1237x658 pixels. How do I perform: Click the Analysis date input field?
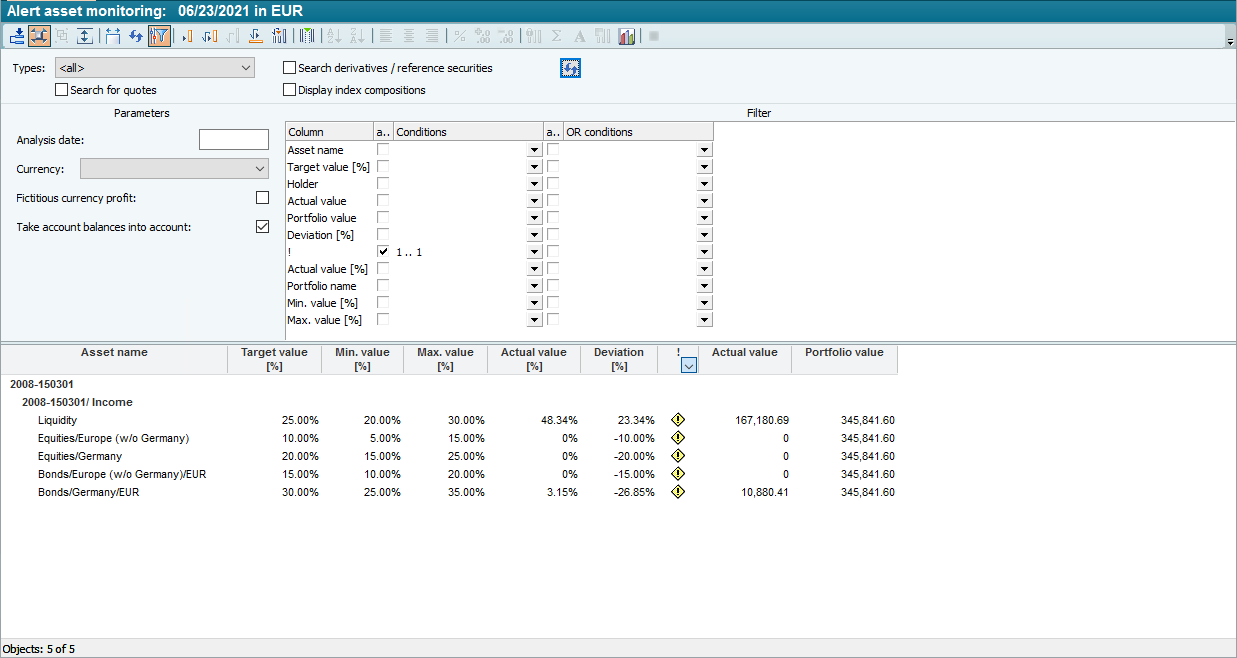point(234,140)
